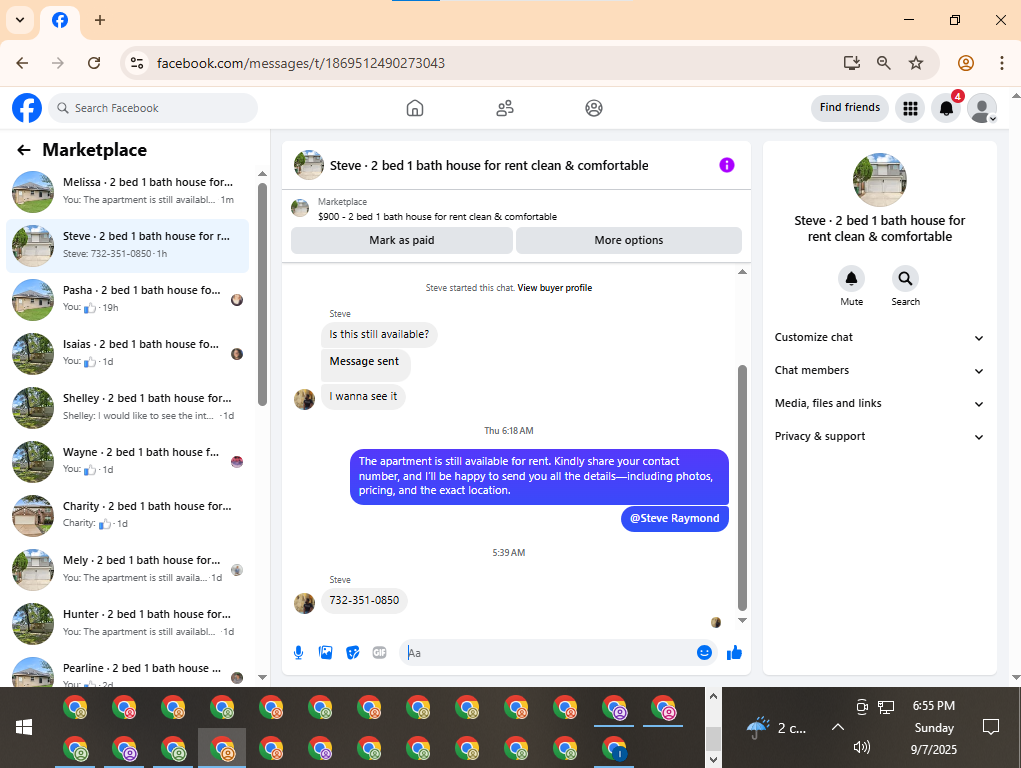Click Find friends button
This screenshot has width=1021, height=768.
(x=850, y=108)
